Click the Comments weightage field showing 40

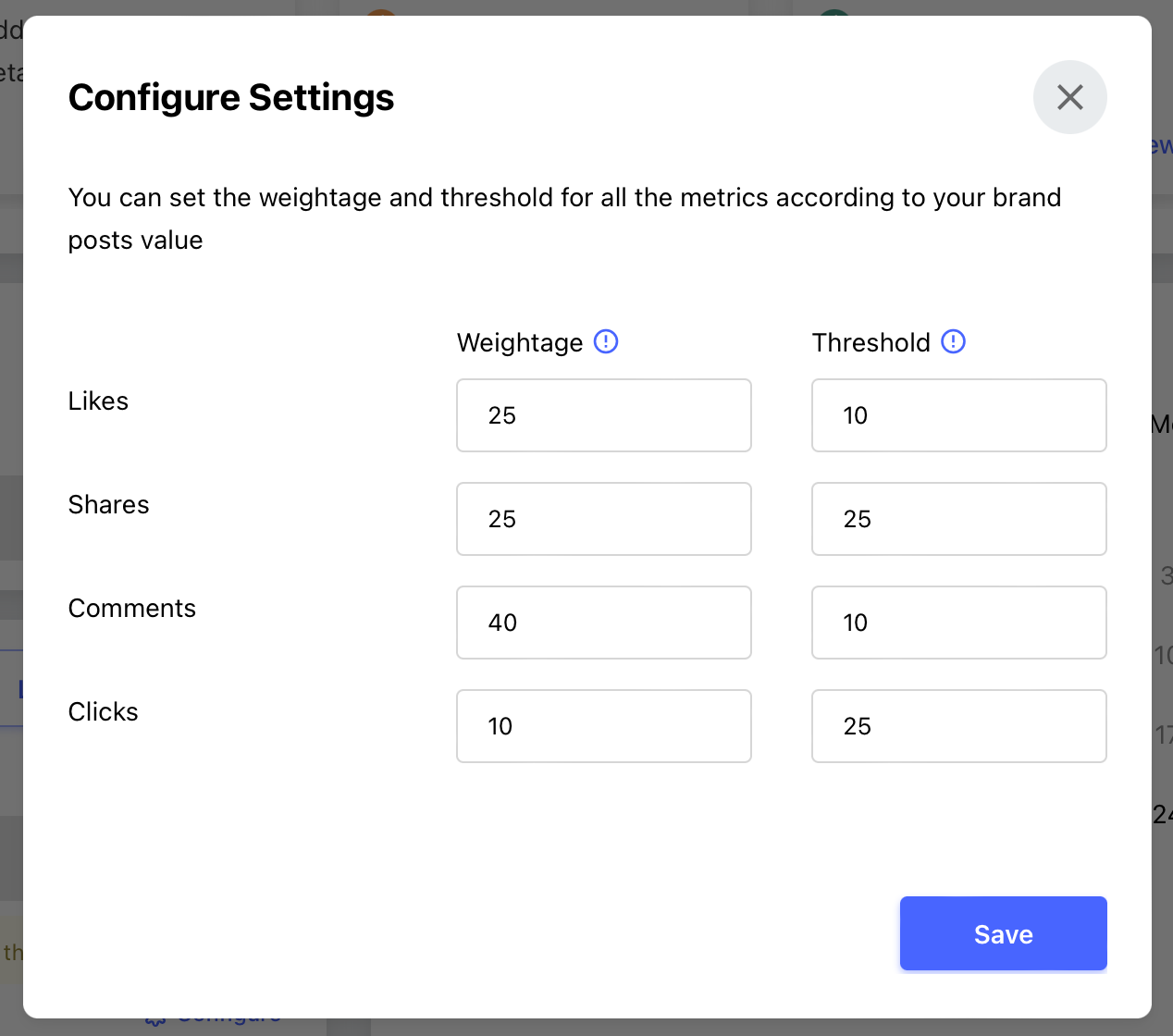[604, 623]
